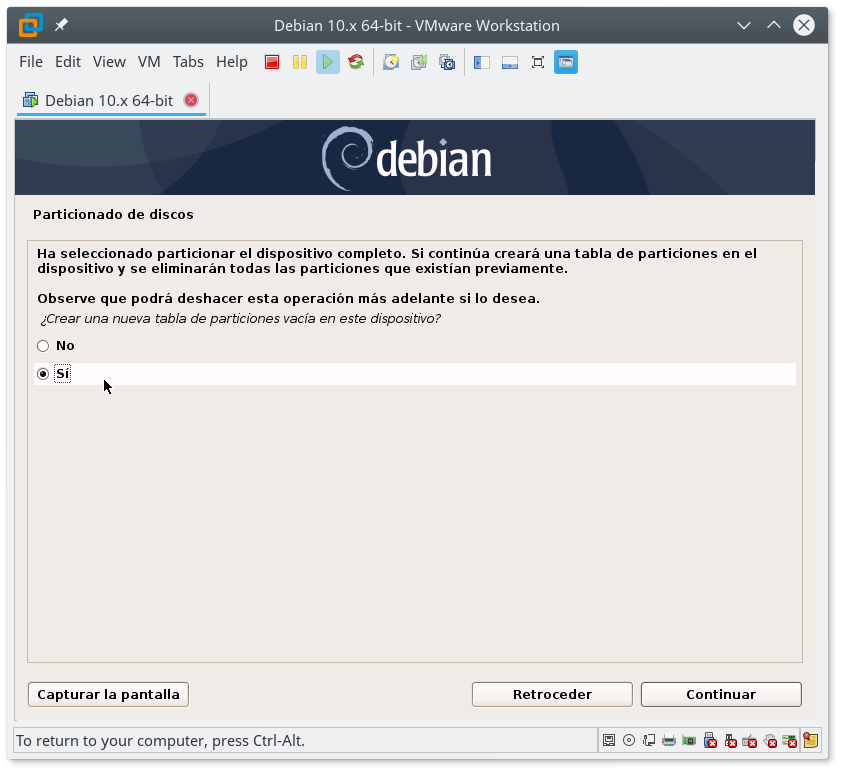Take a snapshot of the virtual machine
Image resolution: width=841 pixels, height=772 pixels.
(x=391, y=62)
